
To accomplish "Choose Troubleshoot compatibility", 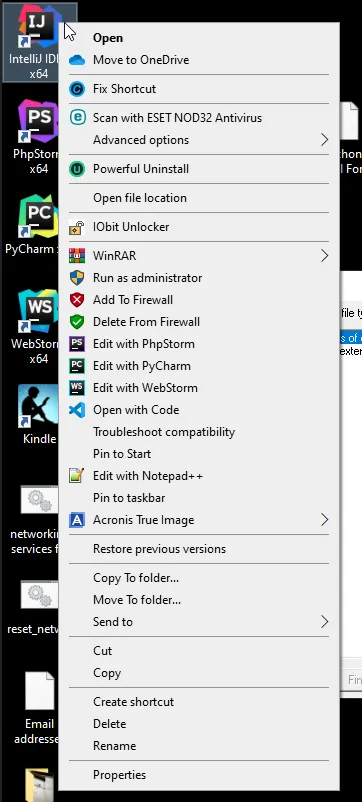I will tap(199, 432).
